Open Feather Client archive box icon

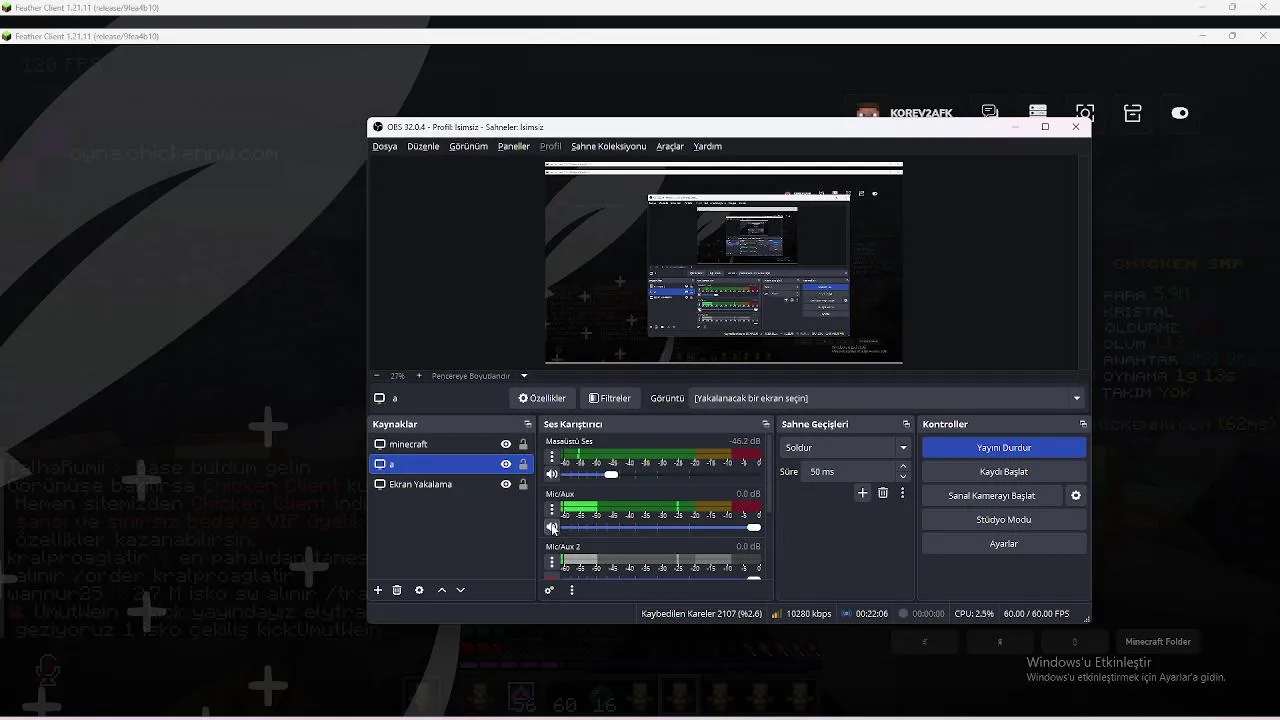1133,113
